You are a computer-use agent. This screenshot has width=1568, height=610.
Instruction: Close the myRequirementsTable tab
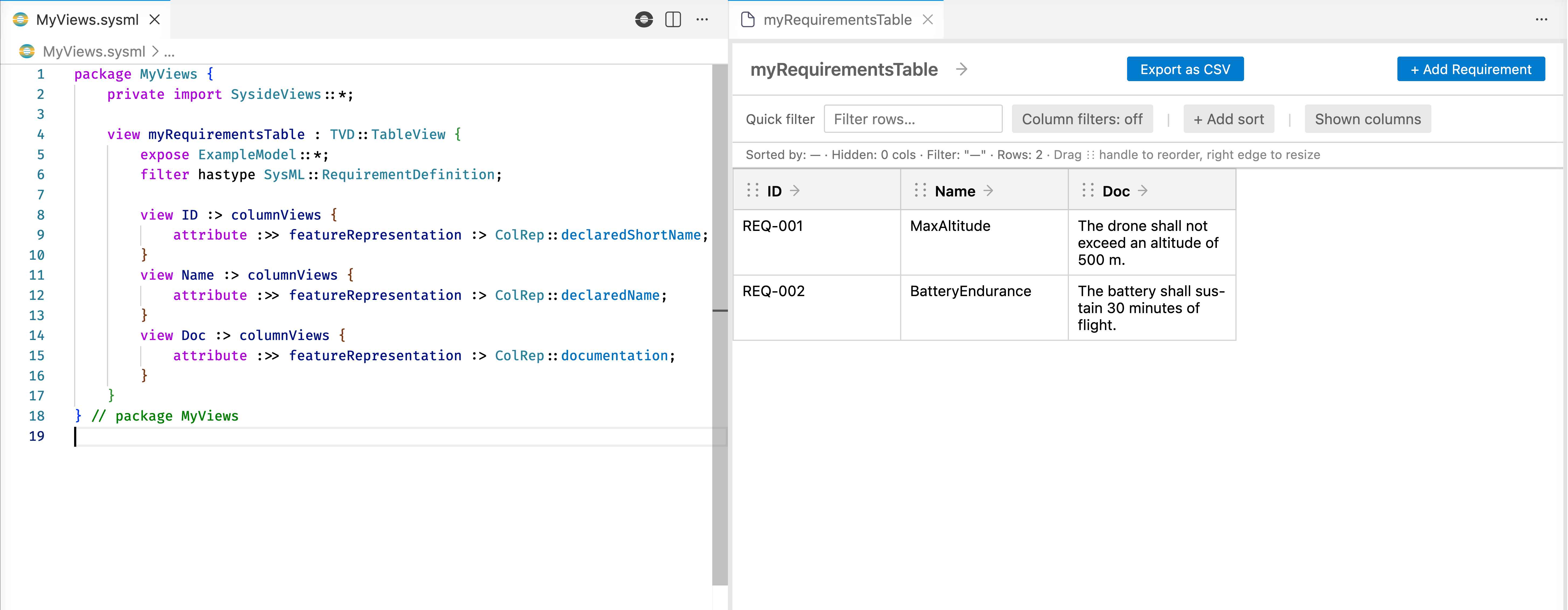(x=928, y=19)
